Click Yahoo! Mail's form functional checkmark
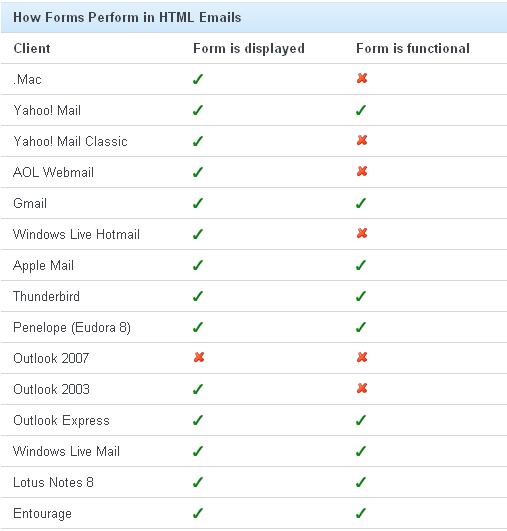 pyautogui.click(x=361, y=110)
